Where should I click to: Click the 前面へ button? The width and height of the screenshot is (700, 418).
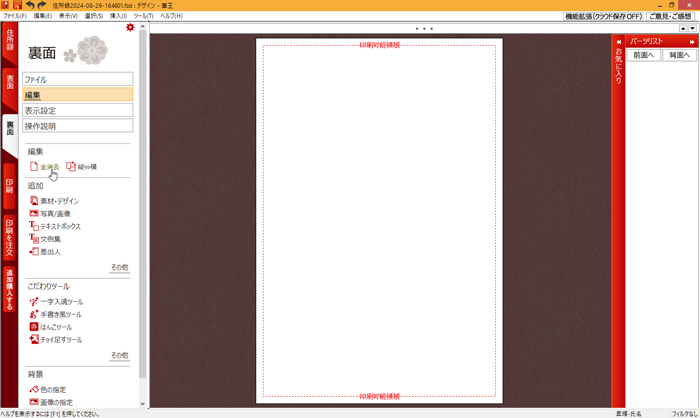[x=644, y=55]
